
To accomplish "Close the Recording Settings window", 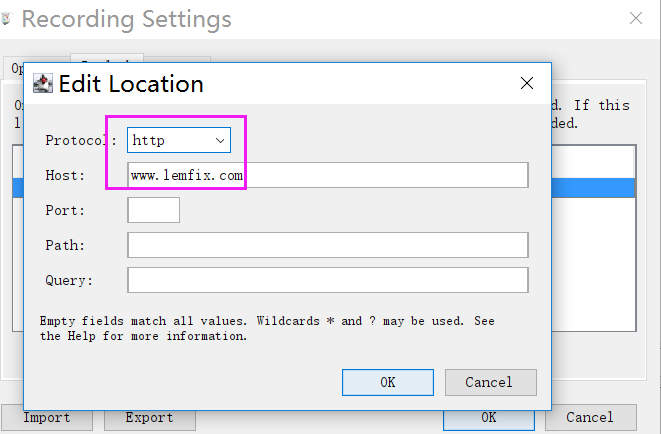I will [636, 18].
